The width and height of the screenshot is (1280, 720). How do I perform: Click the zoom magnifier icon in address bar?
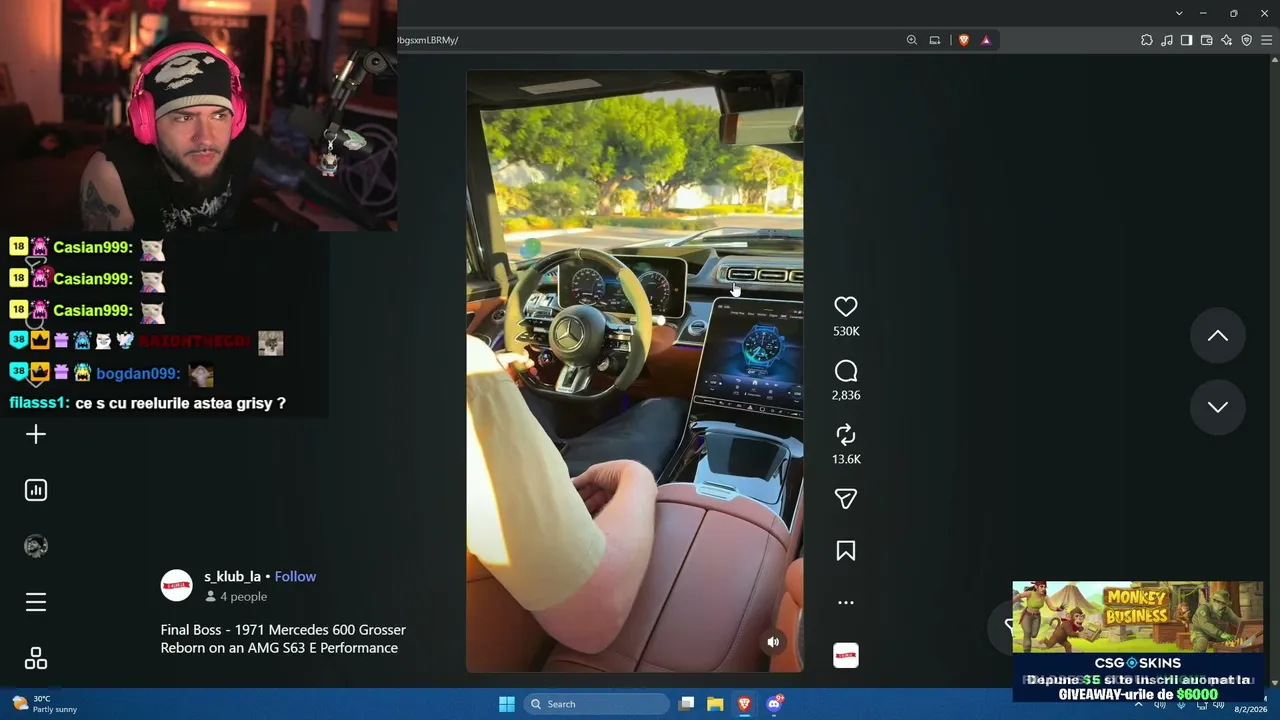coord(912,40)
